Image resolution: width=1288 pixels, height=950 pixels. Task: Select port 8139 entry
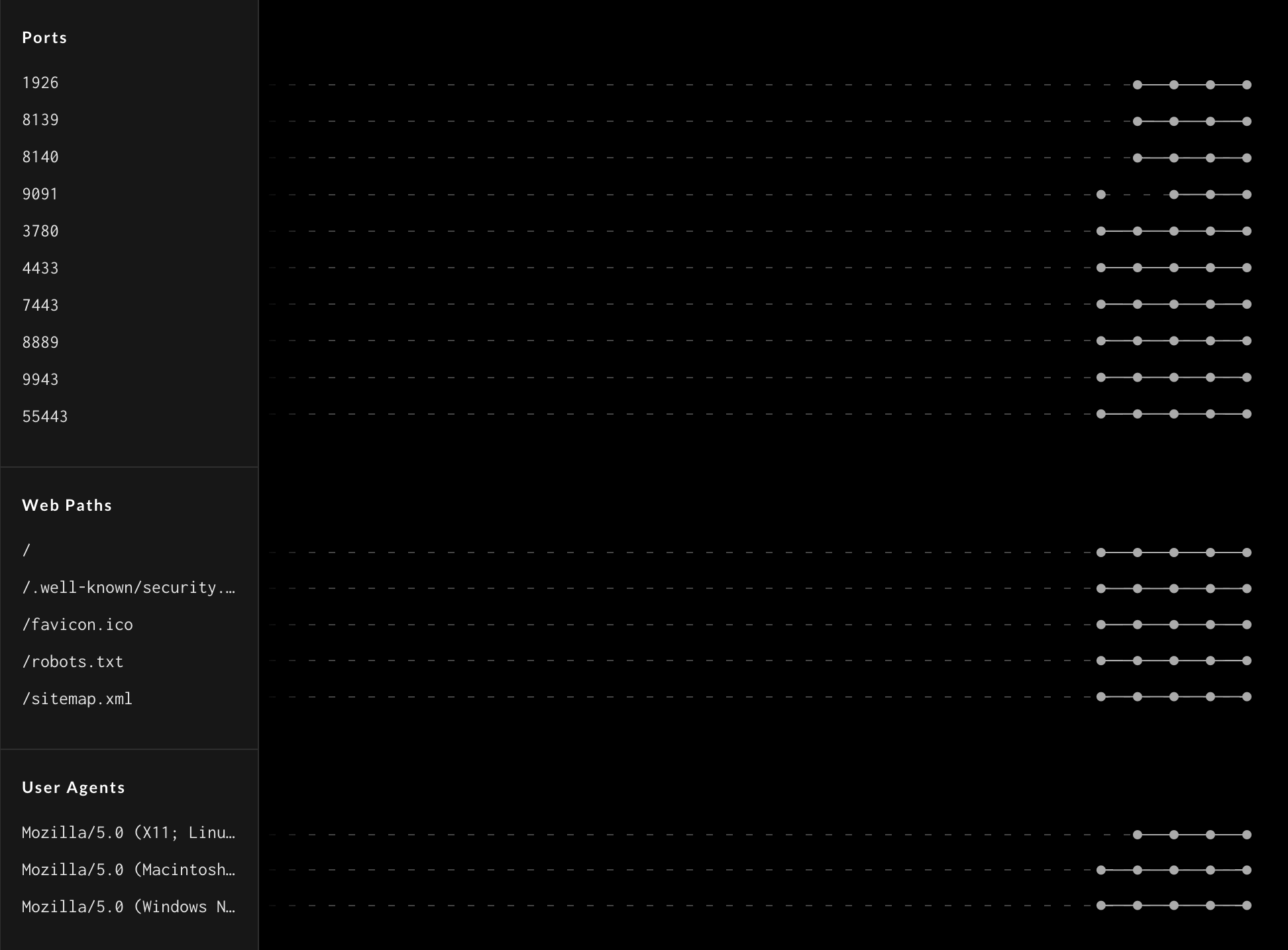point(40,119)
